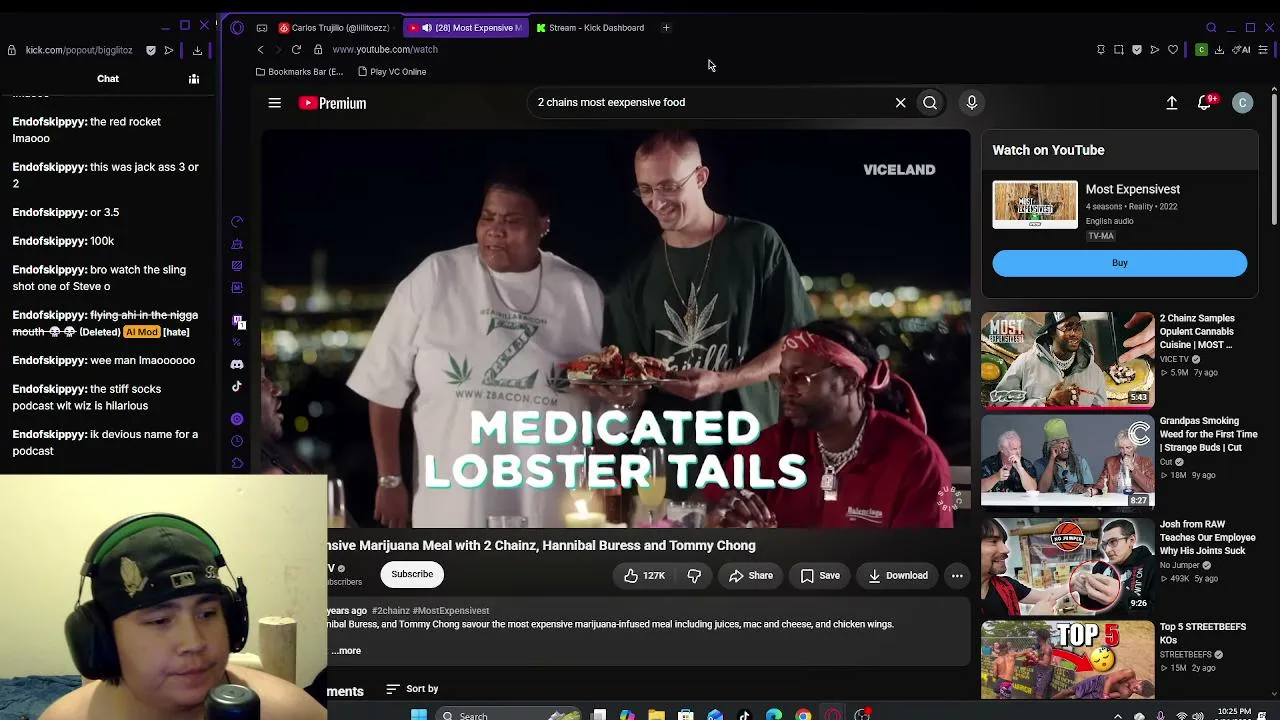Like the video with 127K likes
The image size is (1280, 720).
tap(644, 575)
